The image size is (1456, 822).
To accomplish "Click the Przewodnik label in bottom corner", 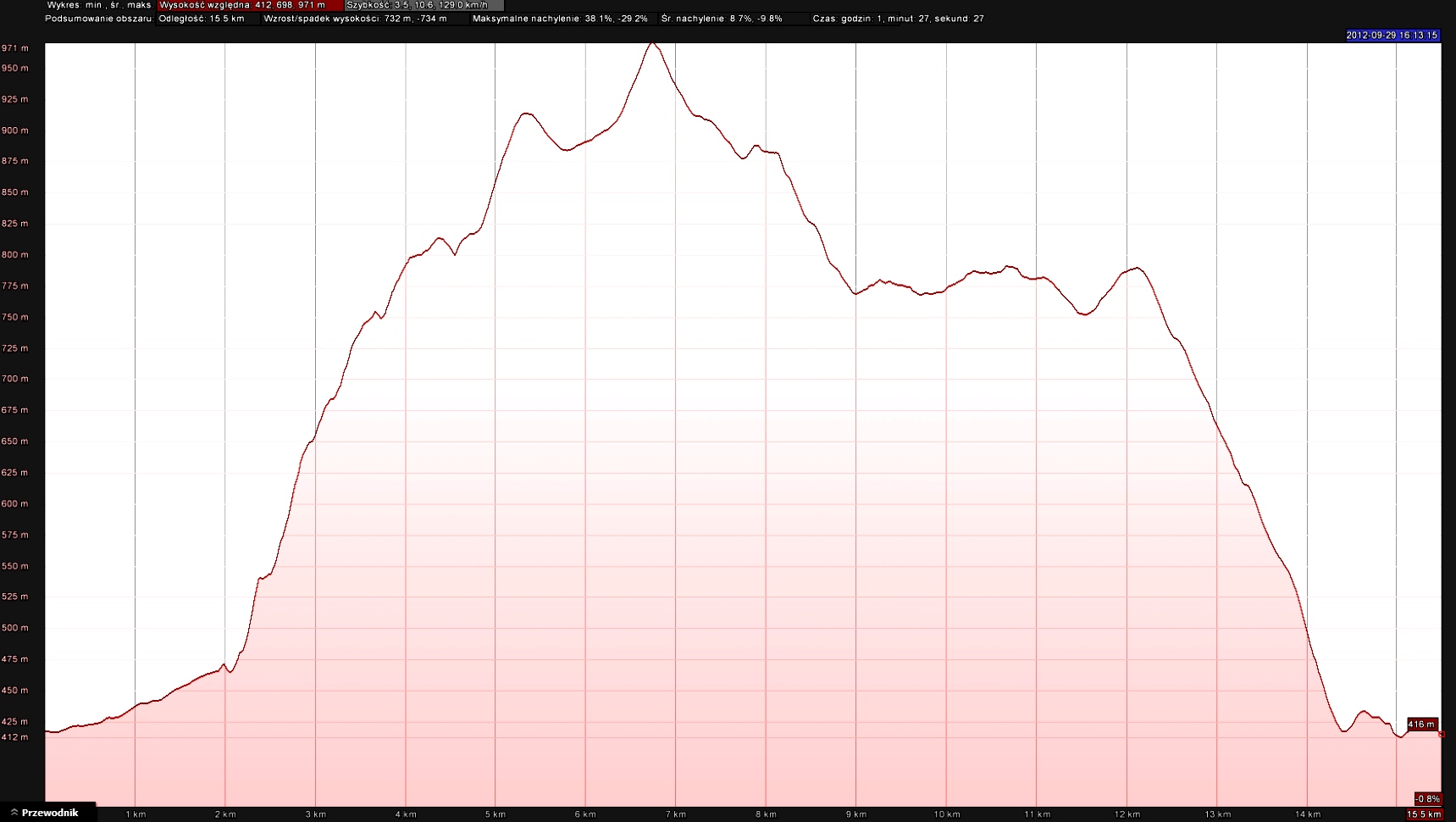I will [x=50, y=813].
